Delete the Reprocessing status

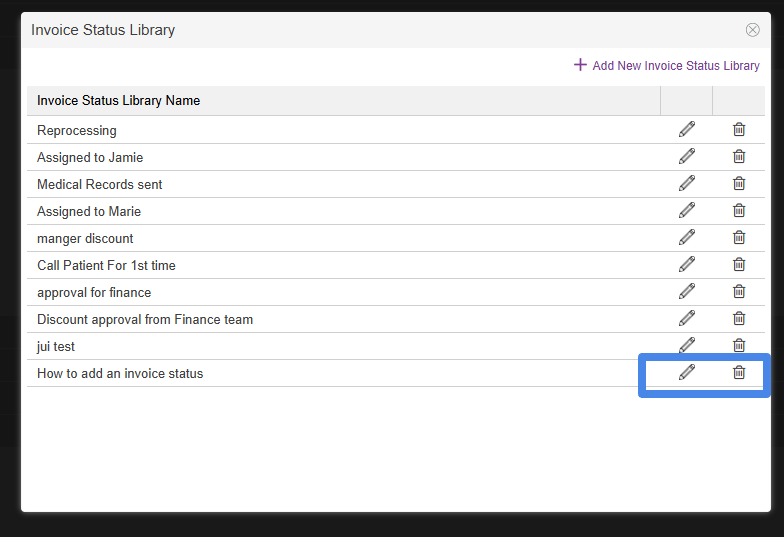pyautogui.click(x=739, y=129)
